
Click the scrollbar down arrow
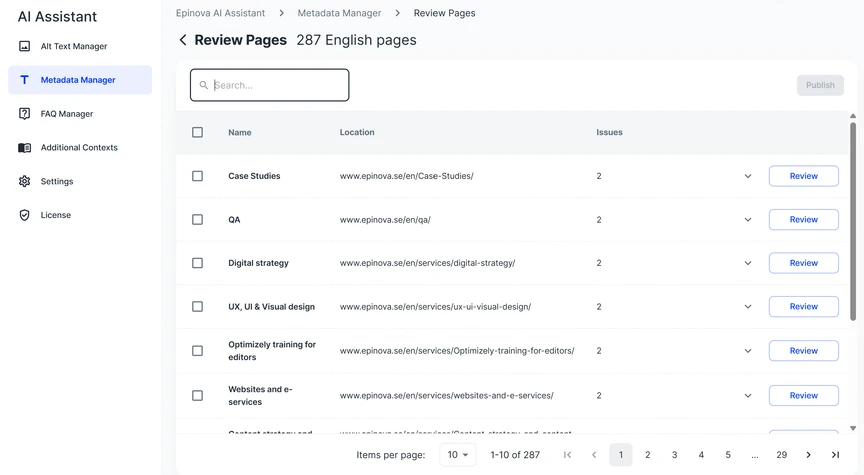pyautogui.click(x=853, y=428)
